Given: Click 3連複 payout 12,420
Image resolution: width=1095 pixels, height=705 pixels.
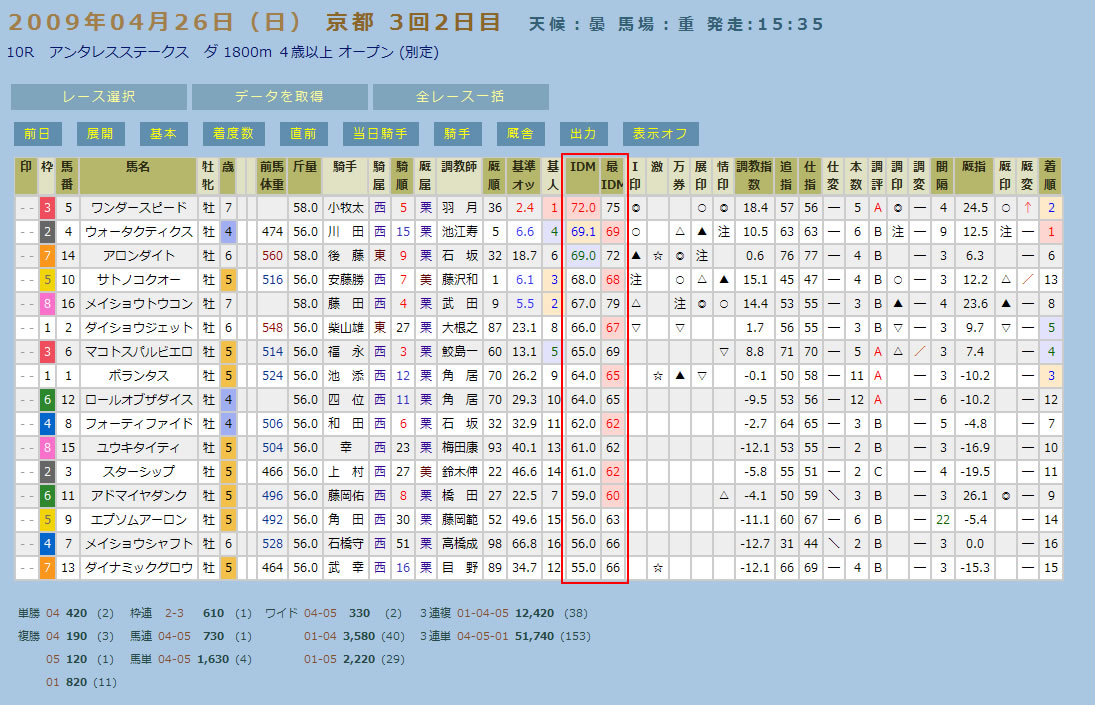Looking at the screenshot, I should coord(534,613).
